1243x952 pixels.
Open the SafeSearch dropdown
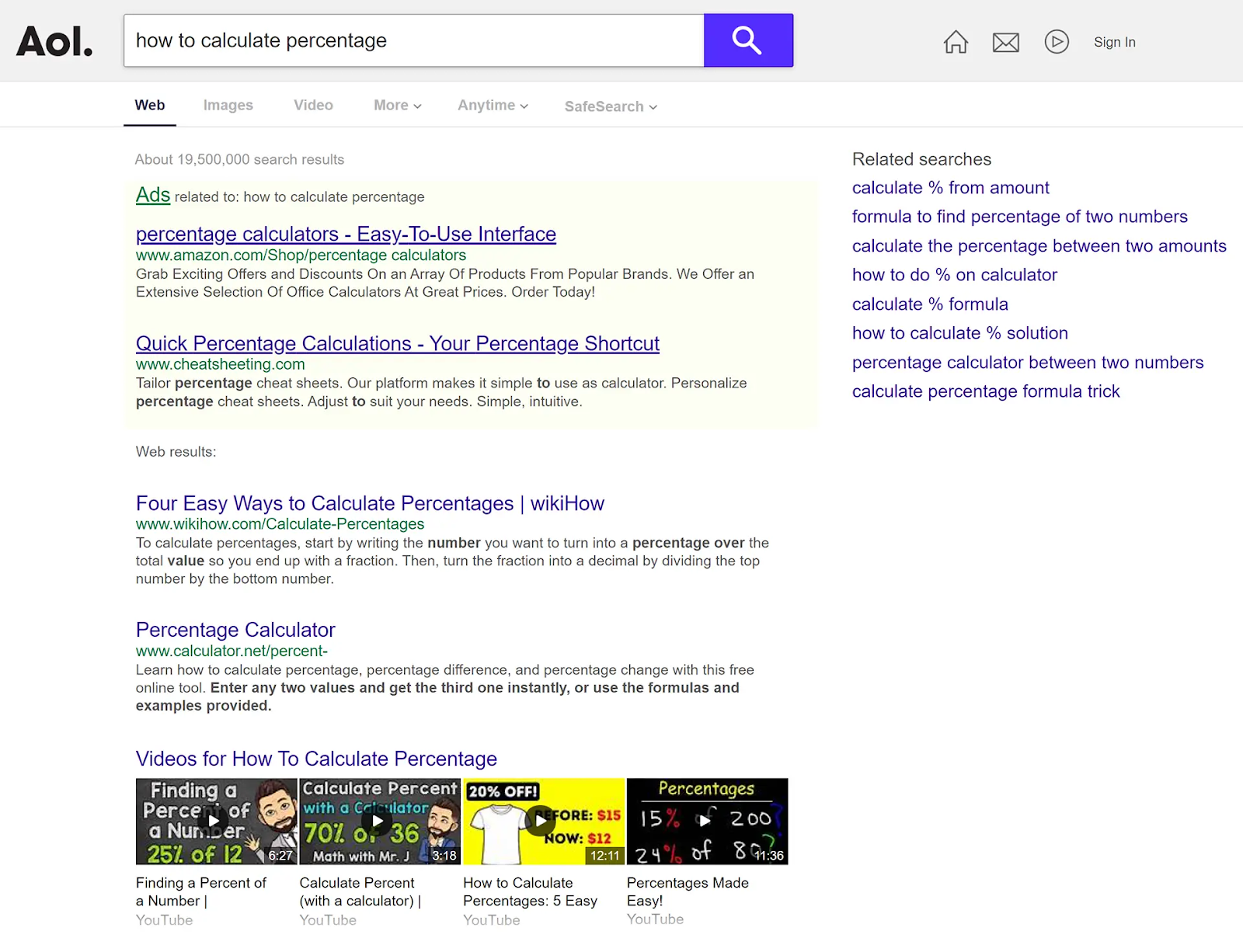[611, 106]
